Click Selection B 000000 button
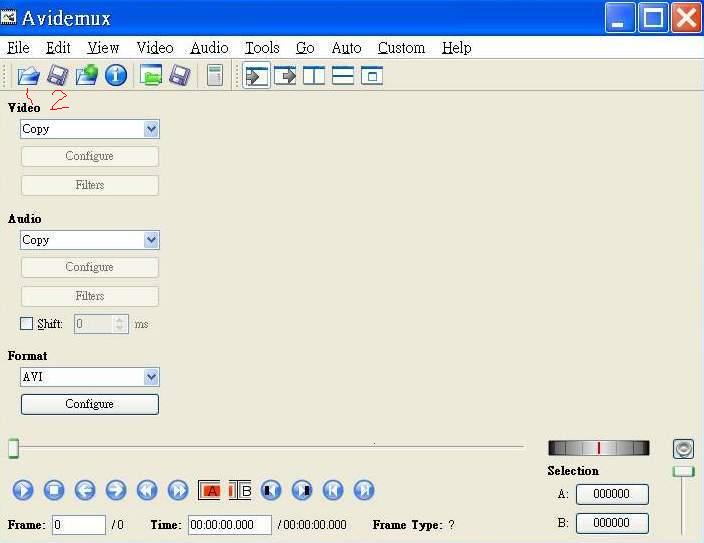Viewport: 704px width, 543px height. (612, 523)
